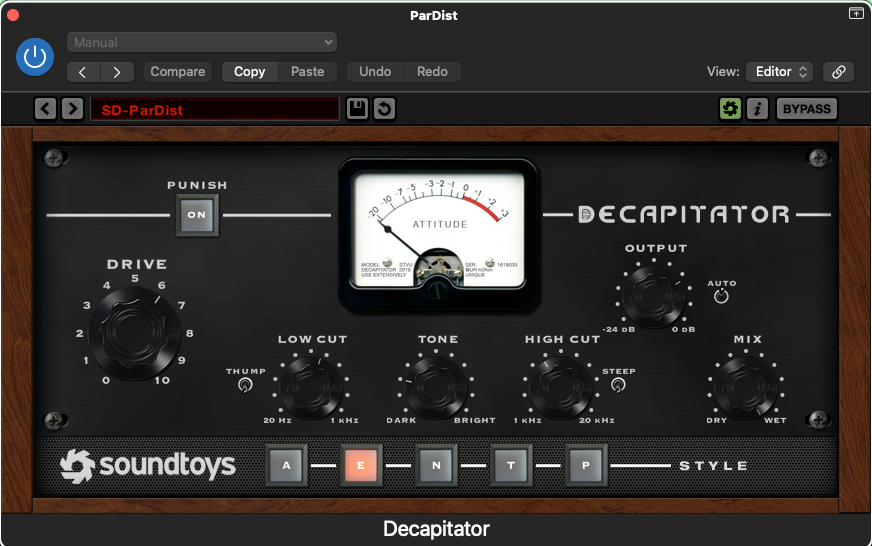
Task: Select the lit style E button
Action: click(x=361, y=465)
